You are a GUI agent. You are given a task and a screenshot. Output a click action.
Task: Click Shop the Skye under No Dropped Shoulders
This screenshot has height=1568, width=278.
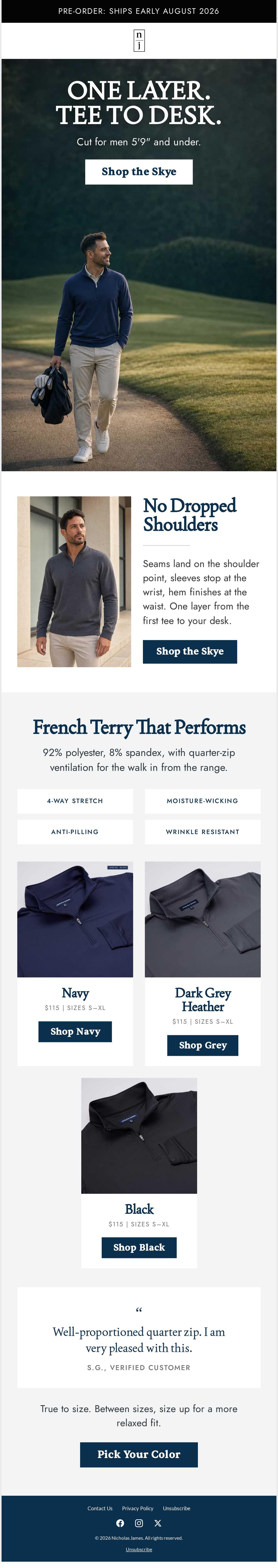[190, 651]
